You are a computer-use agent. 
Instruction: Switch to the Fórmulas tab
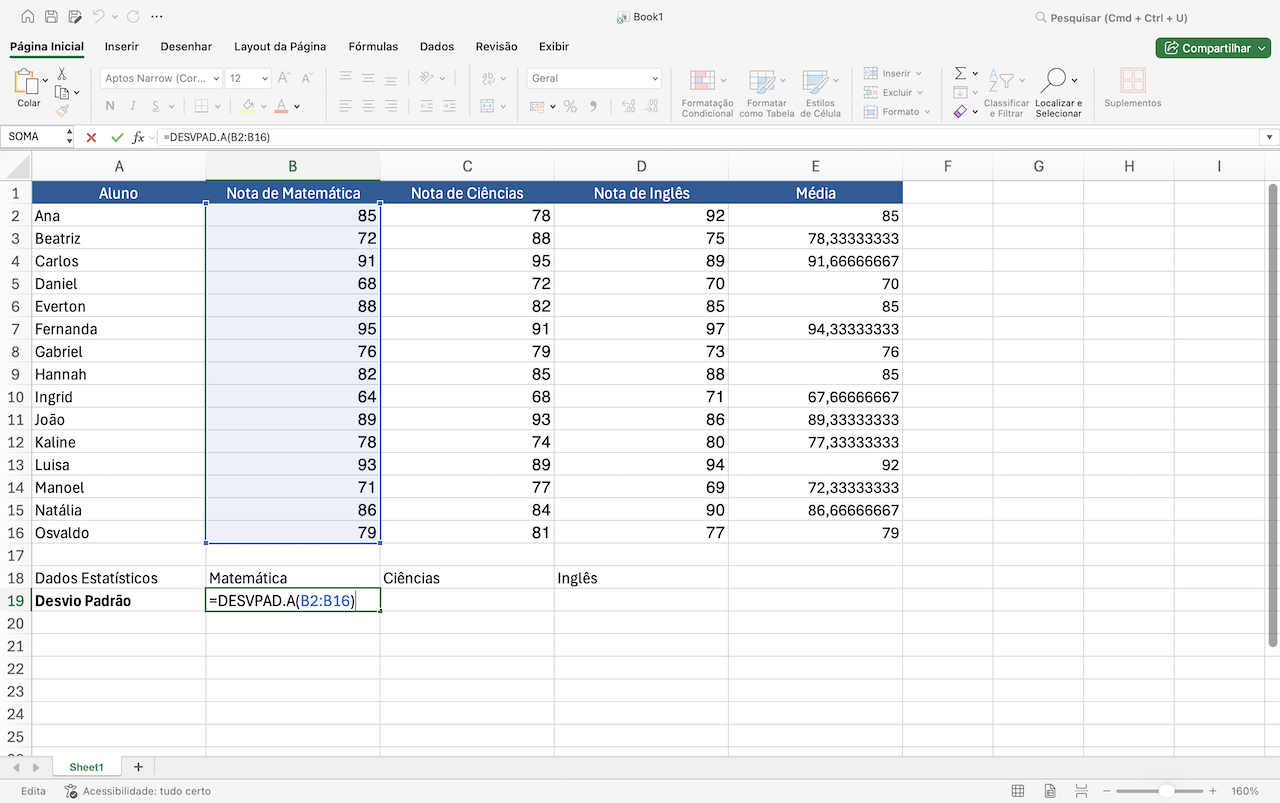[x=373, y=46]
